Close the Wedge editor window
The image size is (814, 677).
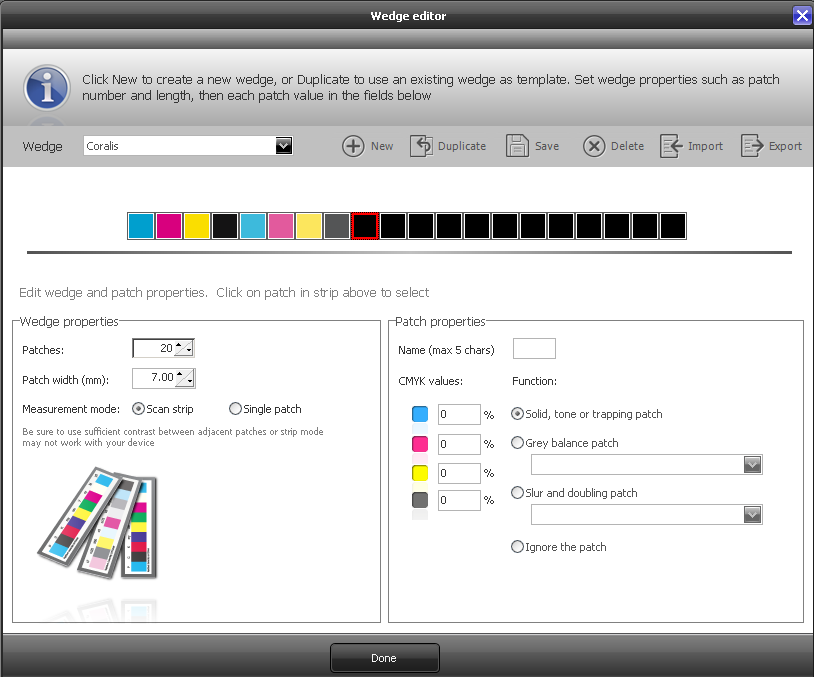point(802,16)
